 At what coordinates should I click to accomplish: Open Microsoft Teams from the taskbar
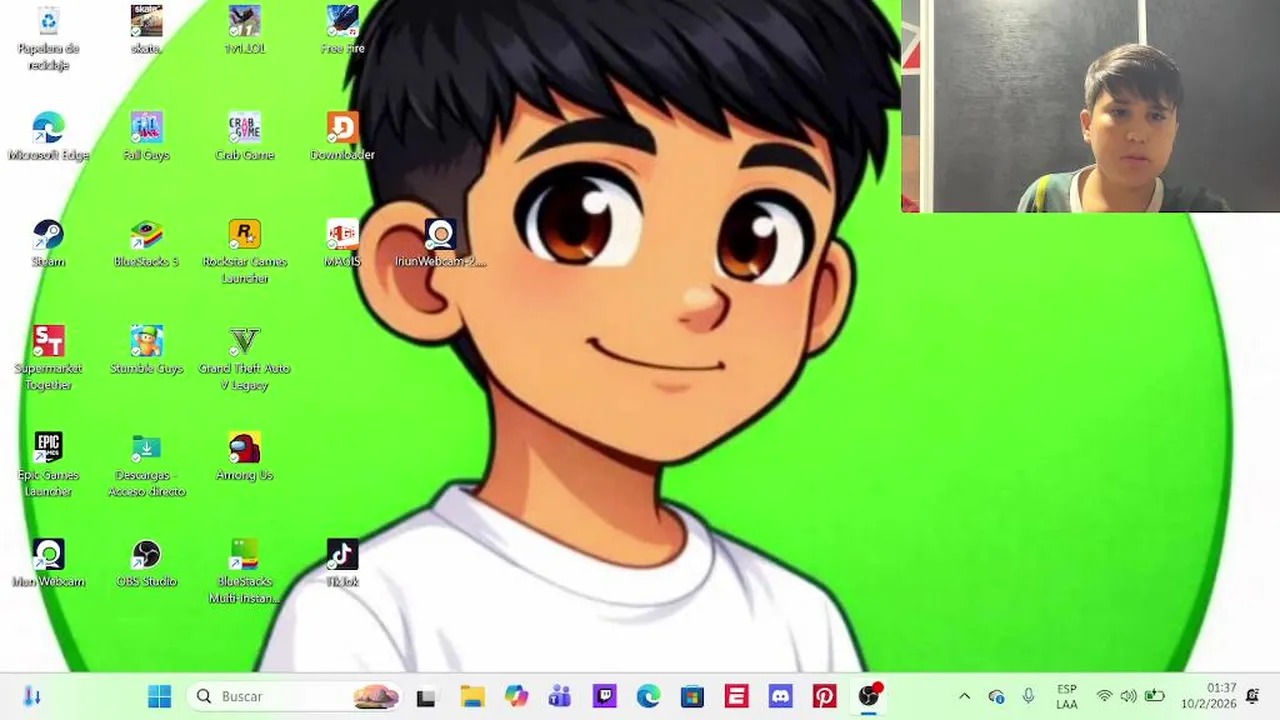[x=560, y=696]
